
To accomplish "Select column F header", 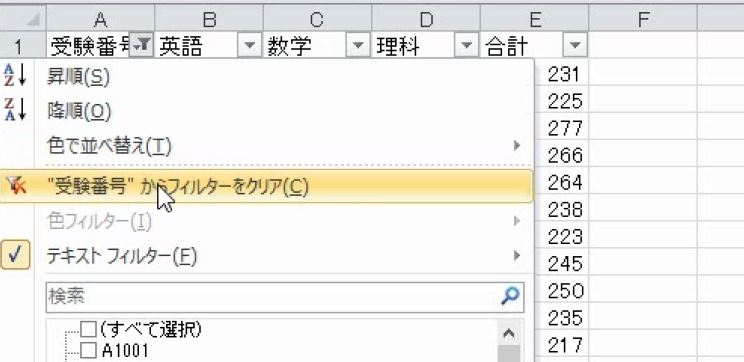I will 643,19.
